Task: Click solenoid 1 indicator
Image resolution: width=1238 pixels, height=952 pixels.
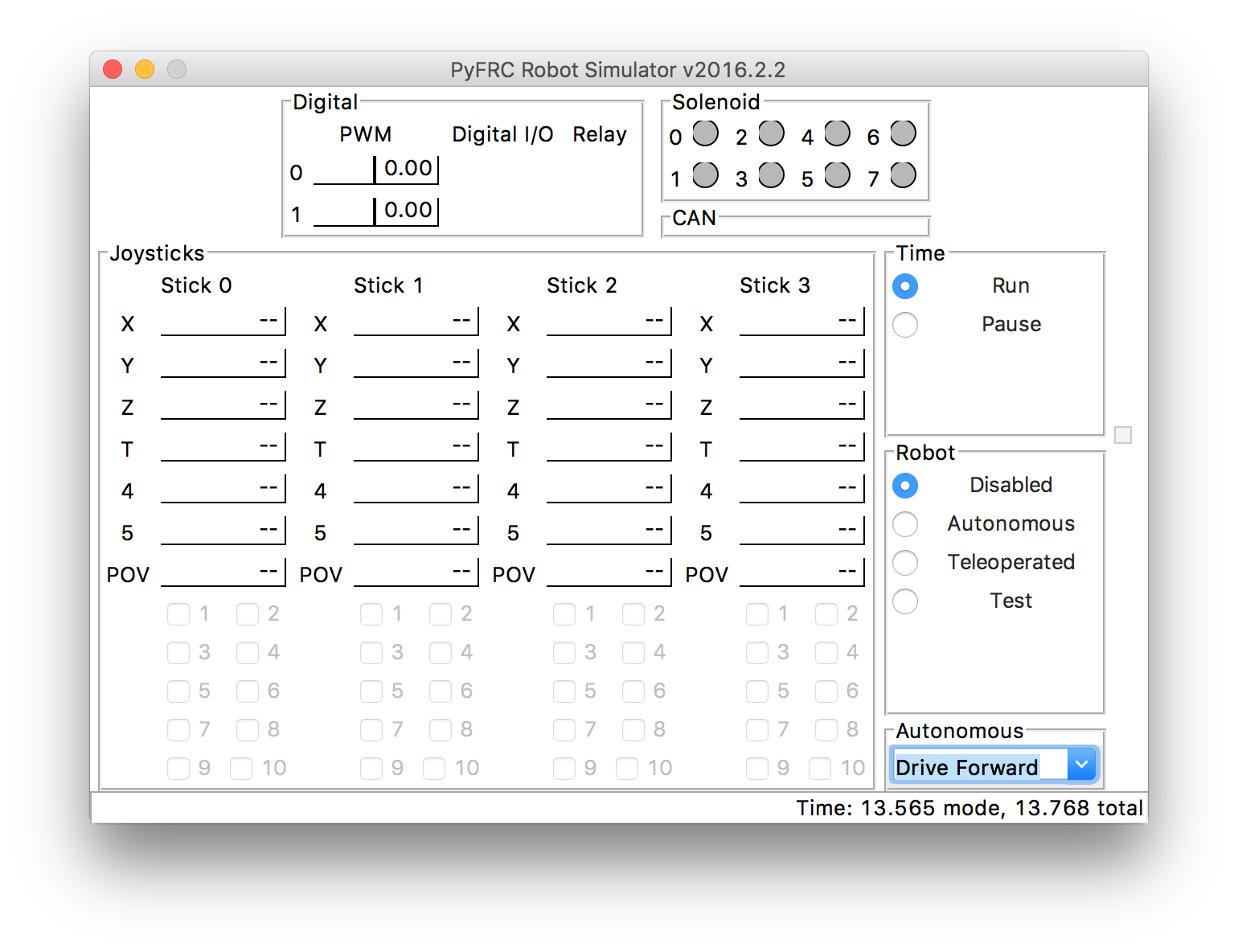Action: 705,175
